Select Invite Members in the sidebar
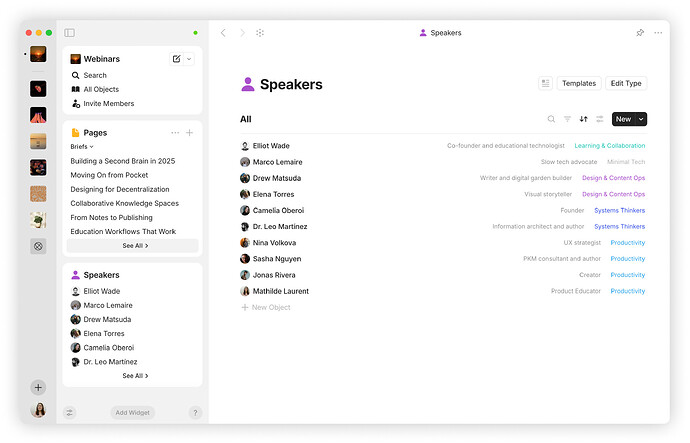The image size is (690, 443). pyautogui.click(x=109, y=103)
